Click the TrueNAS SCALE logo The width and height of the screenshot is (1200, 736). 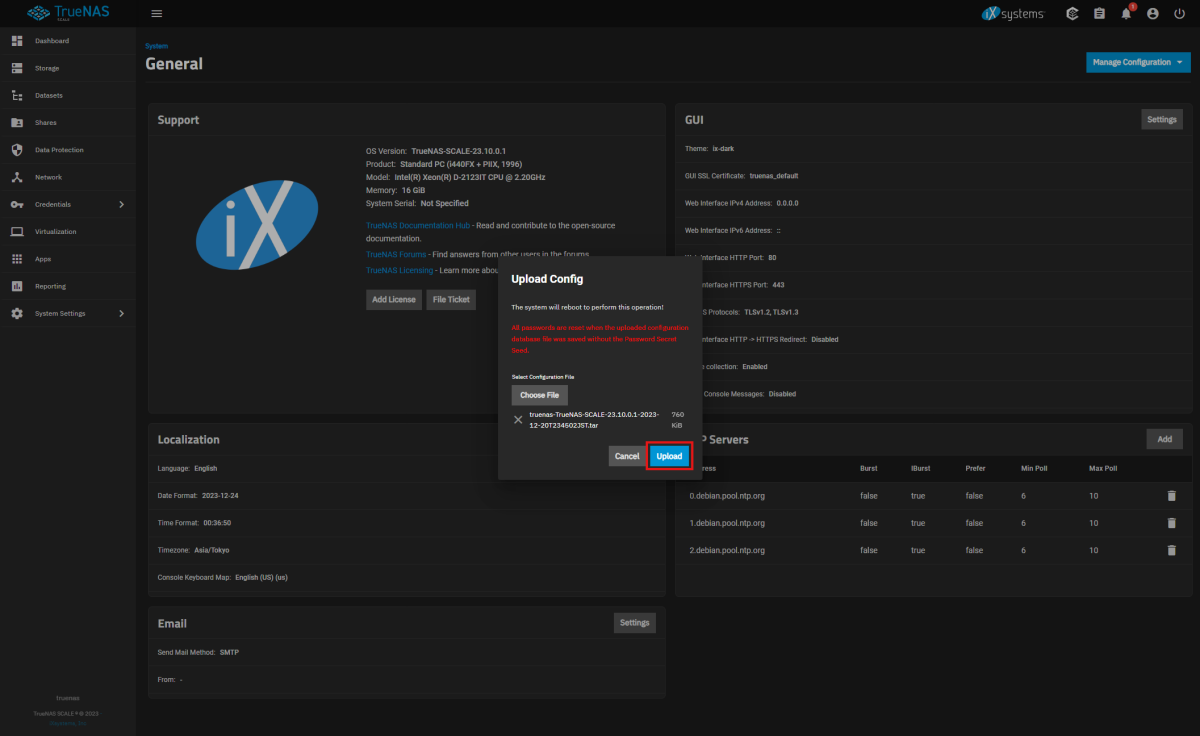(x=66, y=14)
